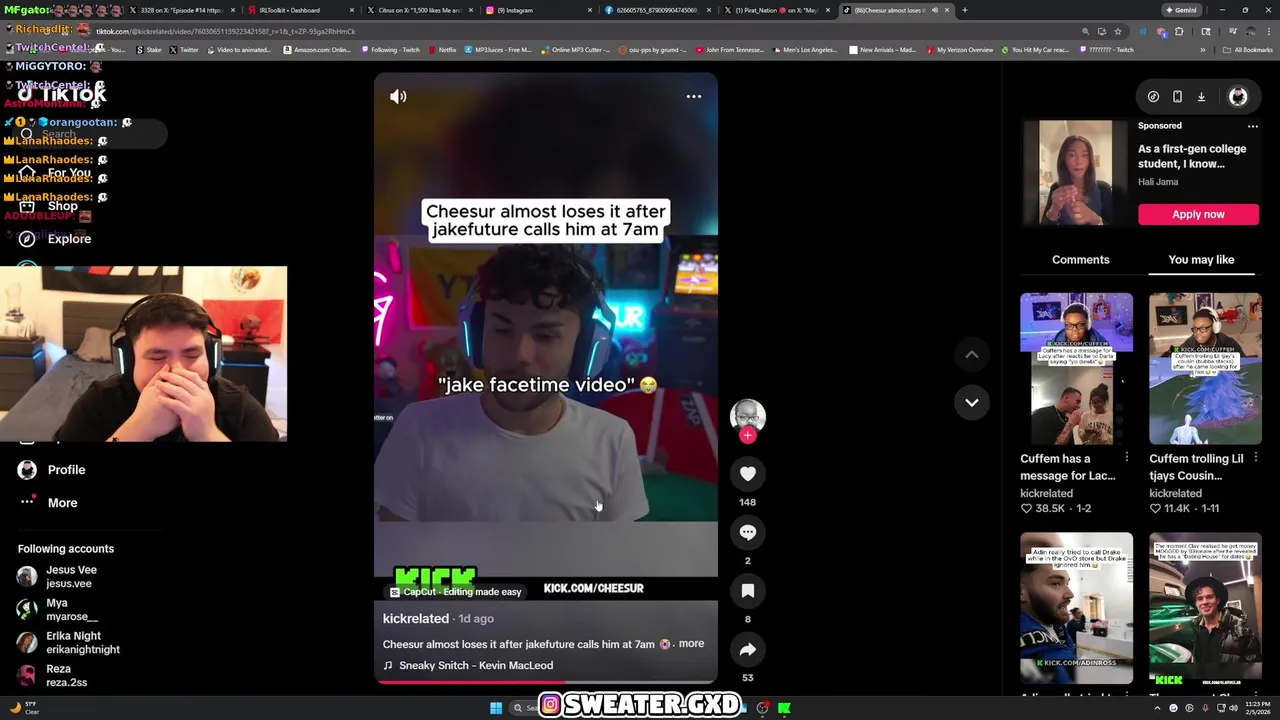This screenshot has height=720, width=1280.
Task: Open the video options three-dot menu
Action: [694, 97]
